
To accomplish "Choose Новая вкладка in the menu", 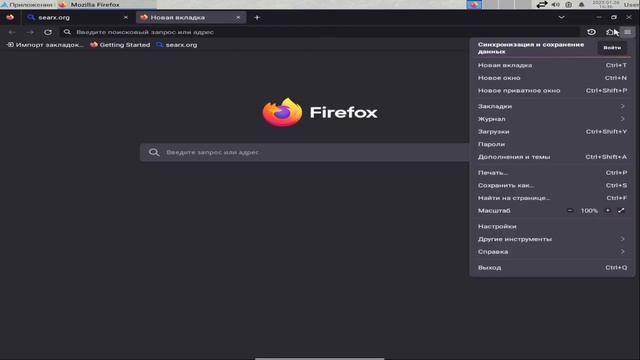I will pyautogui.click(x=552, y=65).
